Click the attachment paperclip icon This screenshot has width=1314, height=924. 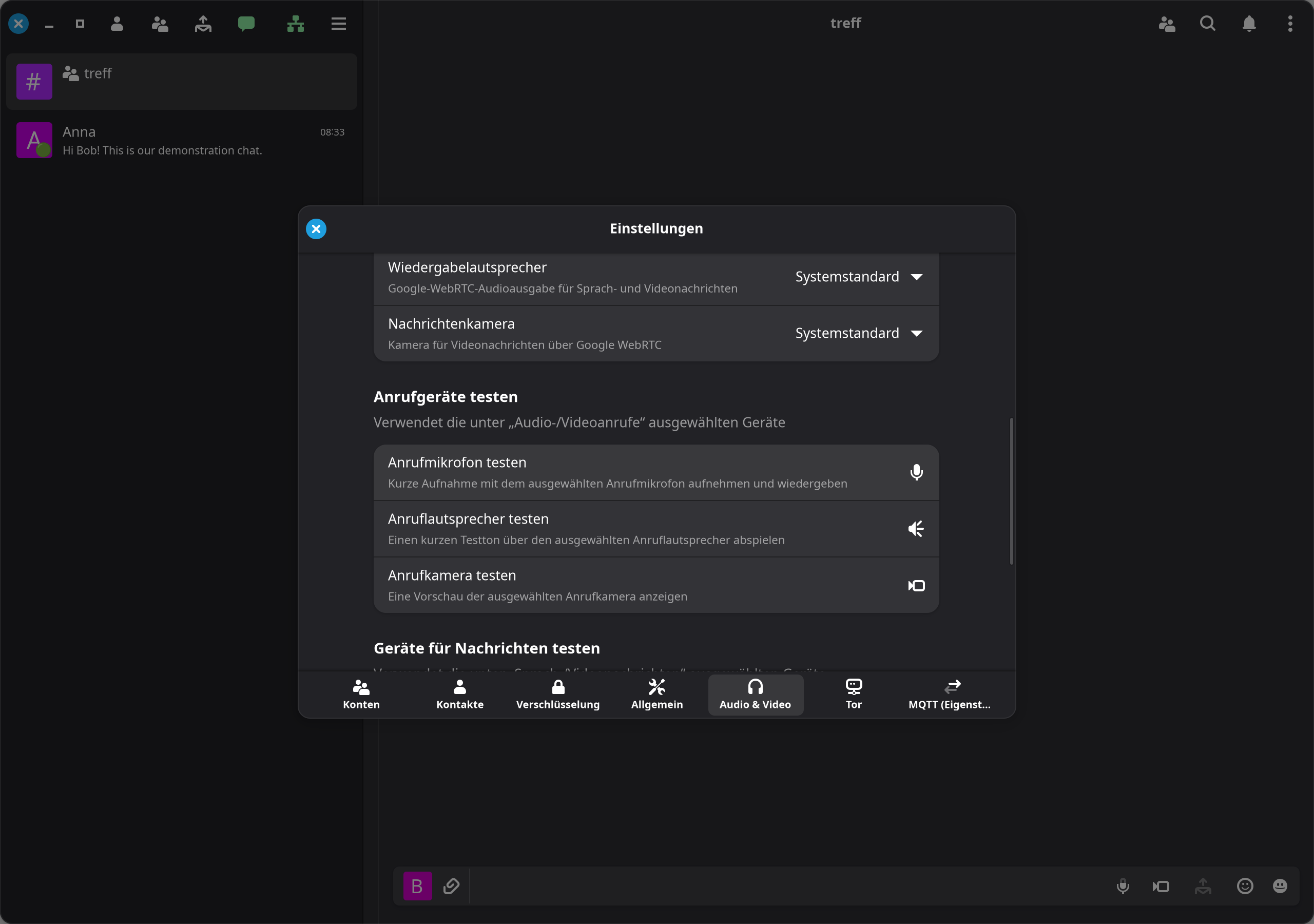(x=451, y=886)
